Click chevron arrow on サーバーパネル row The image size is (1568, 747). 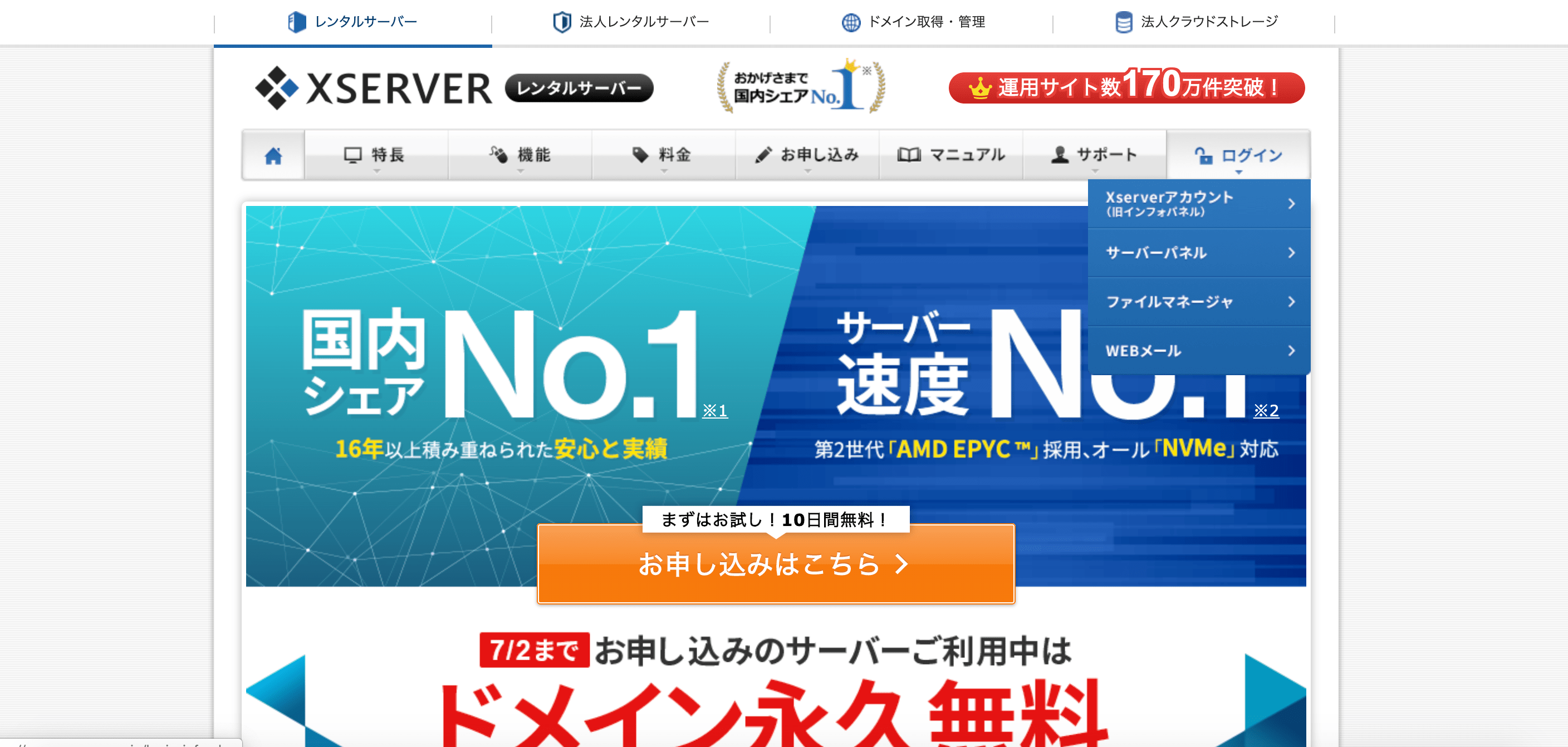pos(1292,253)
